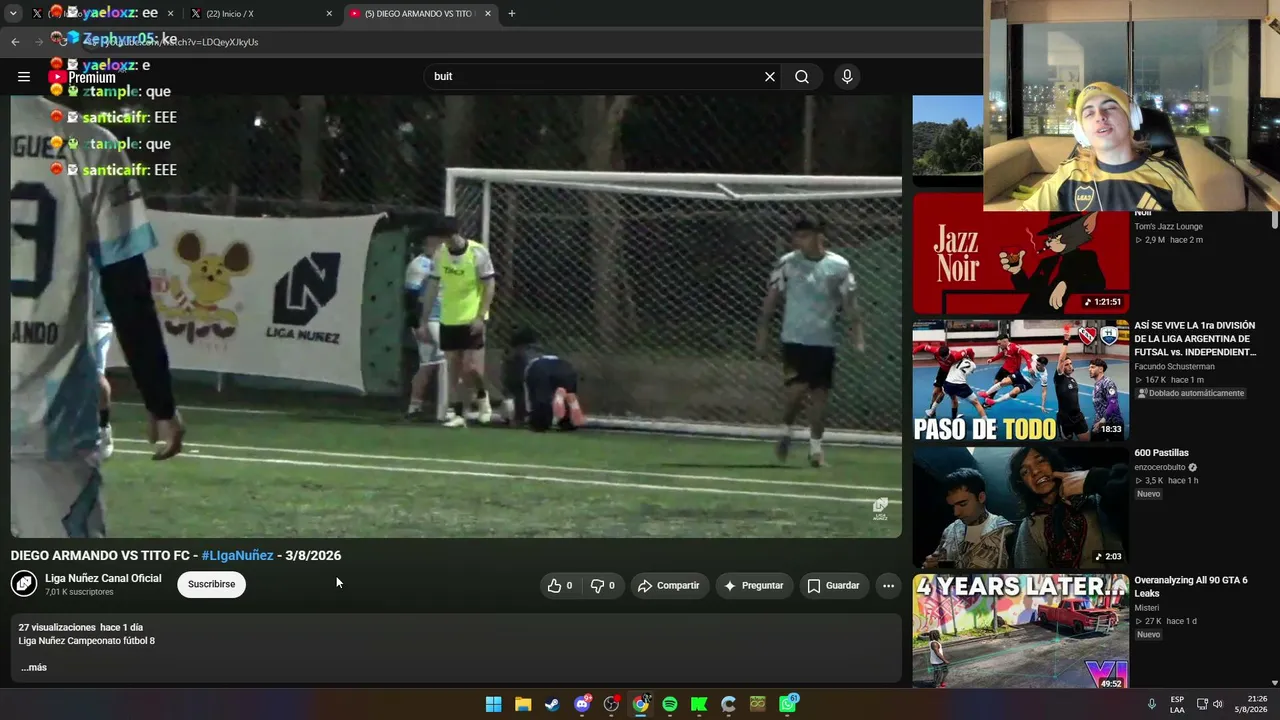Switch to OBS Studio in taskbar
The image size is (1280, 720).
coord(611,704)
